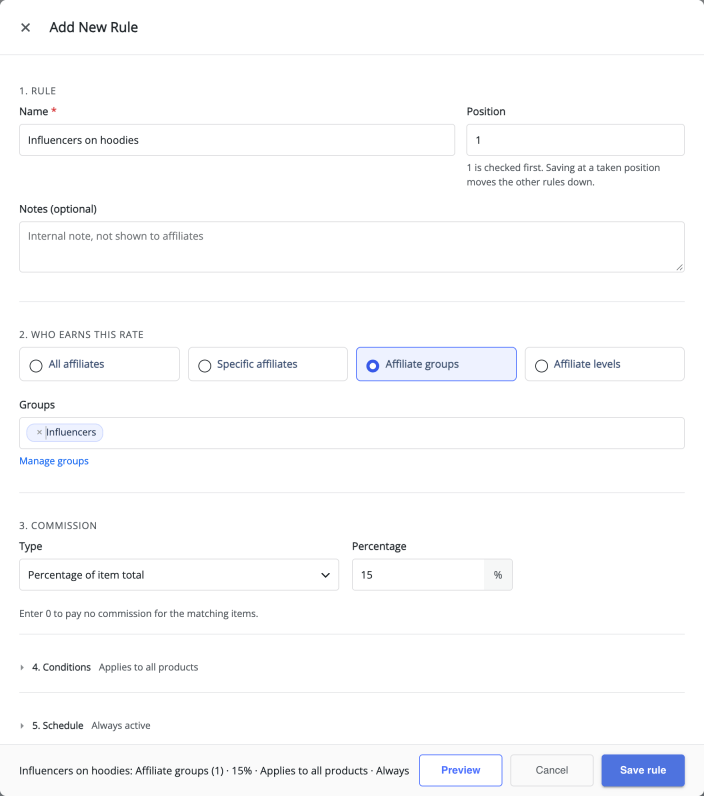Edit the rule Name field

[237, 140]
